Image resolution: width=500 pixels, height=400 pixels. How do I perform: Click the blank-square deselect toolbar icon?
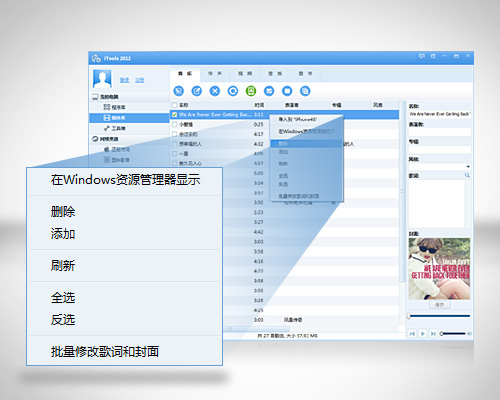tap(287, 91)
